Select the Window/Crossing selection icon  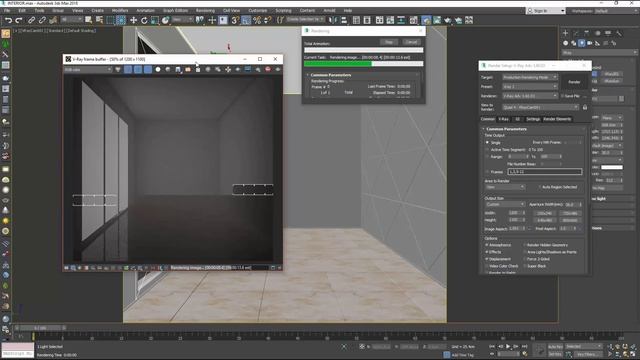pyautogui.click(x=121, y=20)
